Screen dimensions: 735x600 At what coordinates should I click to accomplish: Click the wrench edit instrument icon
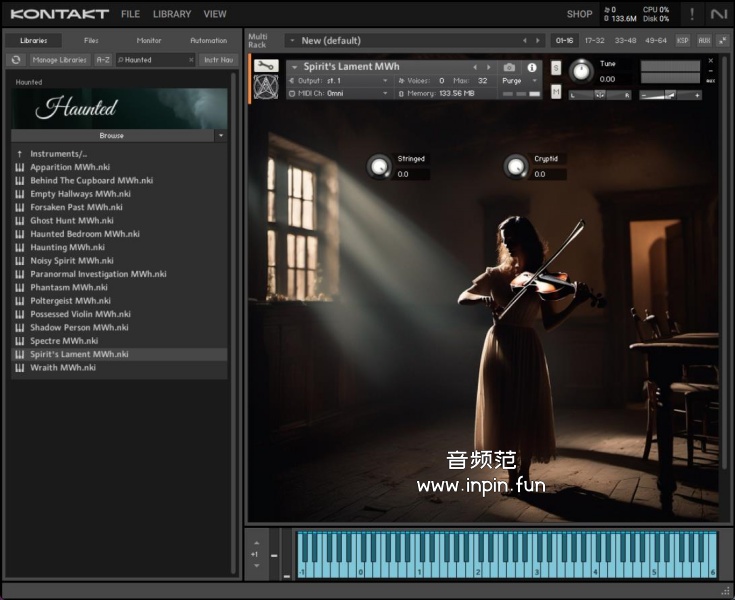coord(264,66)
